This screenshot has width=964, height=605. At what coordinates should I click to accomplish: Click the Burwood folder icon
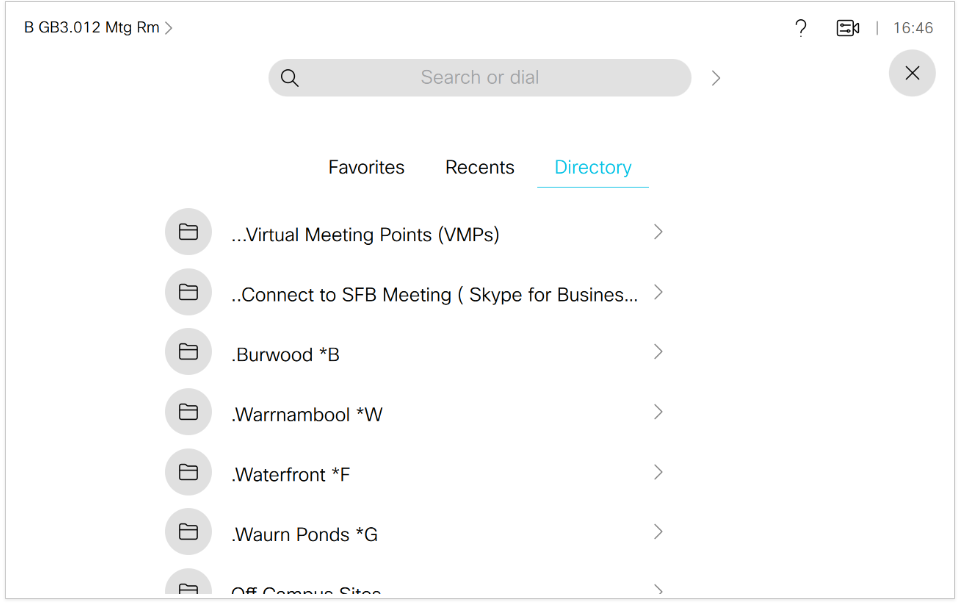click(x=188, y=352)
